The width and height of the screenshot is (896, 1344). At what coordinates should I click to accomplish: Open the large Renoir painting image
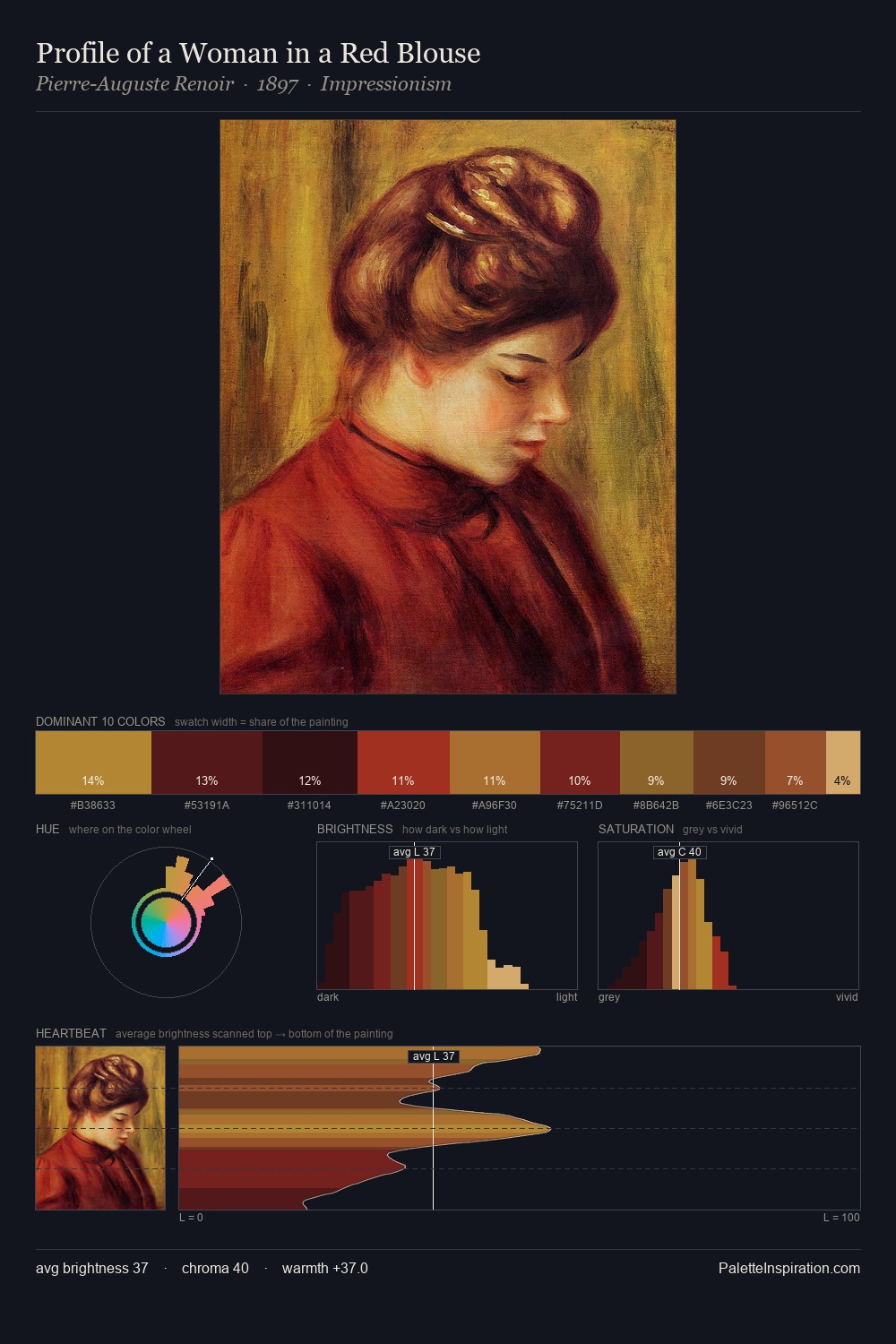tap(448, 407)
